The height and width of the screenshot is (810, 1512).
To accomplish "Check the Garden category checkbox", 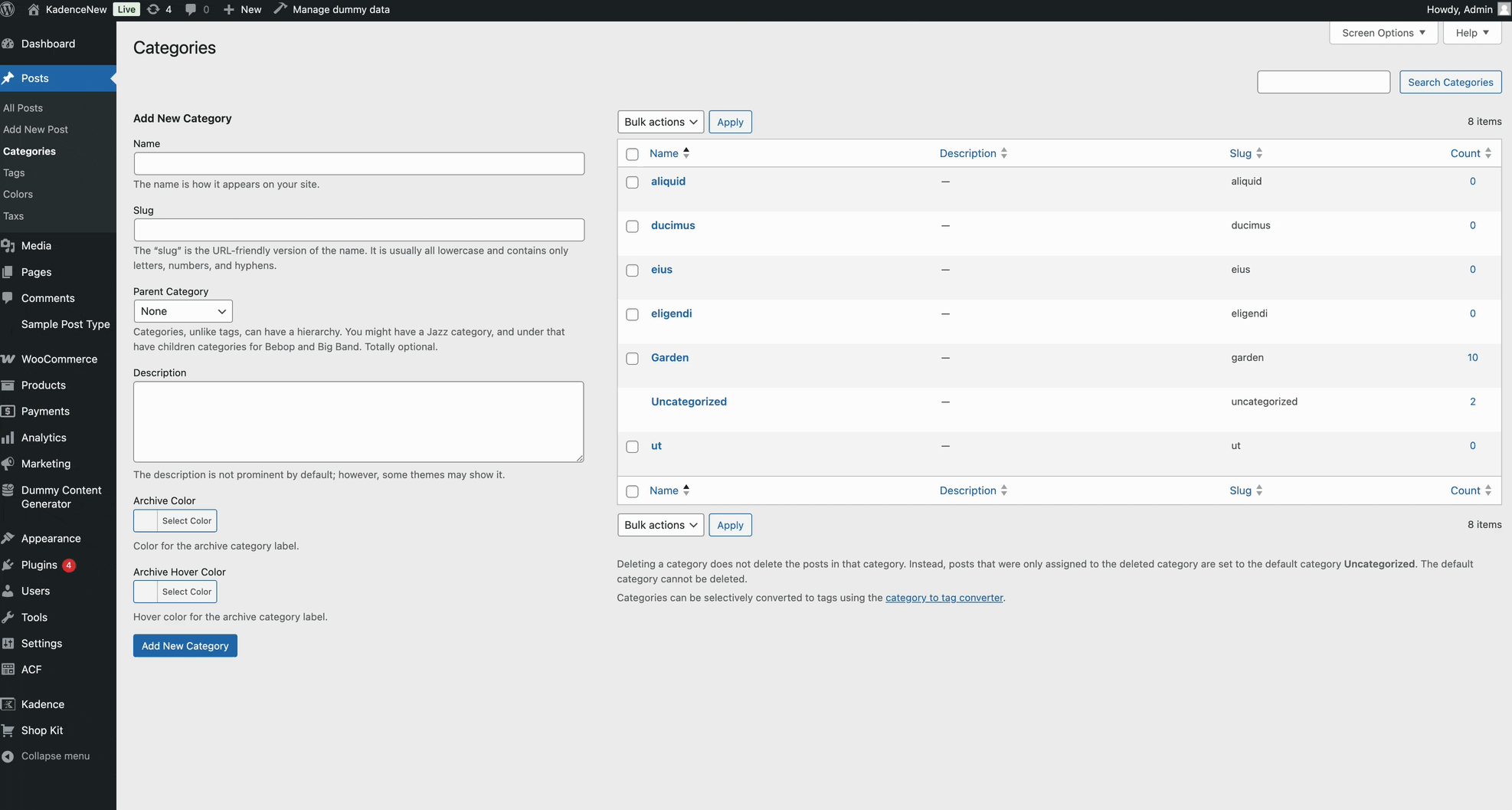I will [x=632, y=359].
